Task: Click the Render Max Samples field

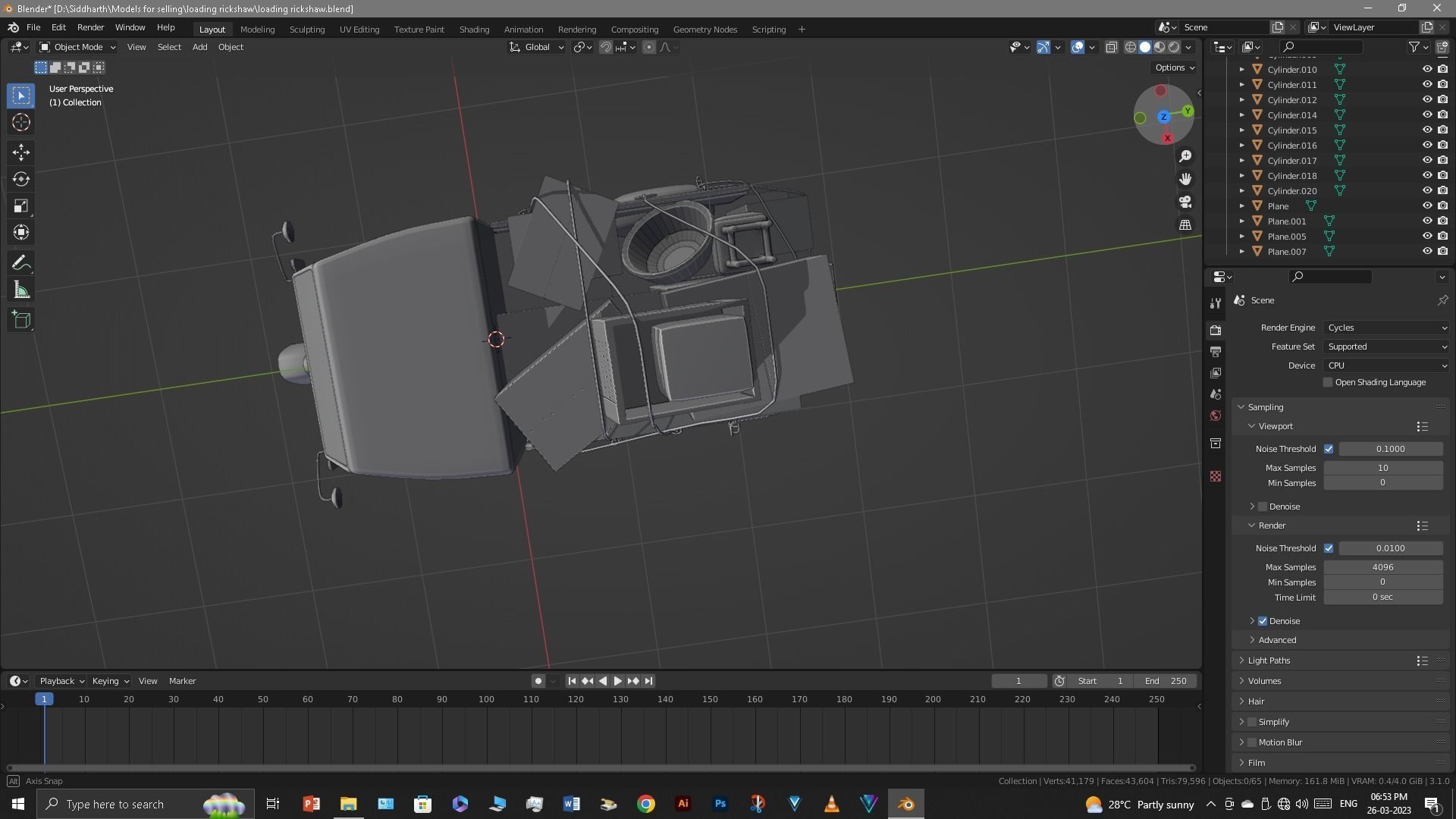Action: click(1382, 567)
